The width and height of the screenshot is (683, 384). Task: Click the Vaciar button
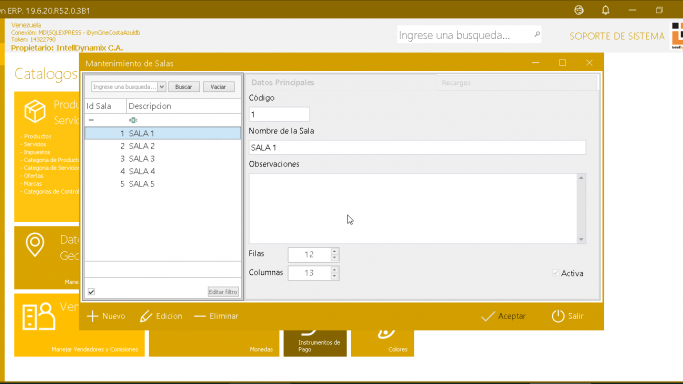pyautogui.click(x=218, y=87)
